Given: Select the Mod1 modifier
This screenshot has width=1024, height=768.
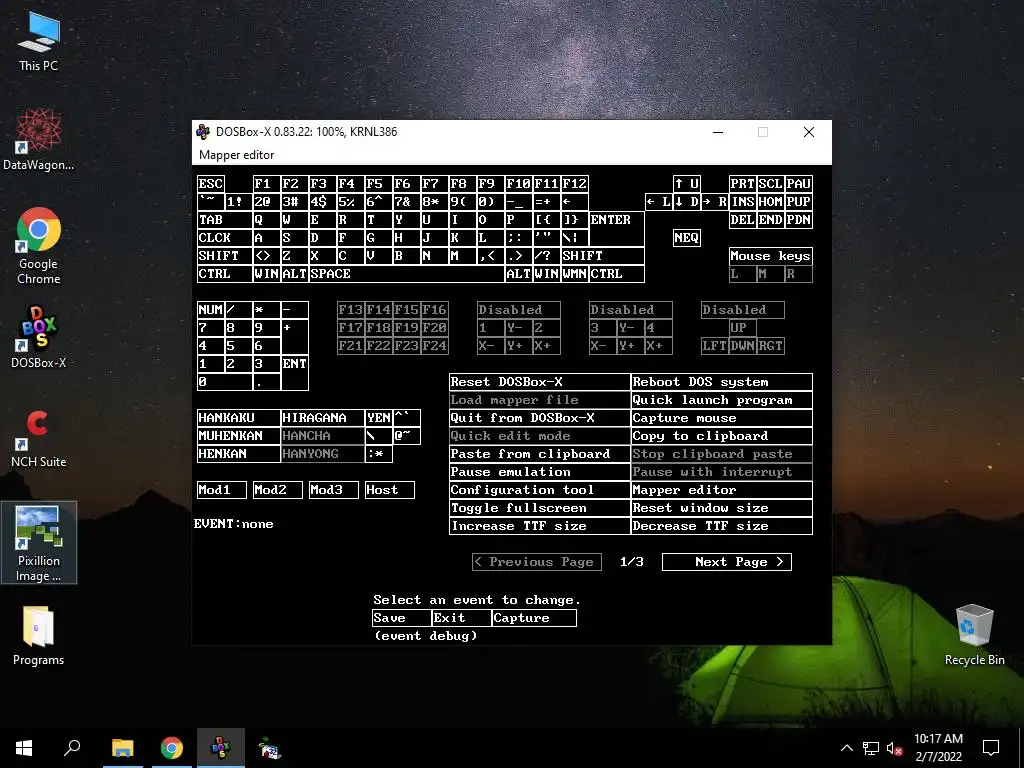Looking at the screenshot, I should click(x=222, y=490).
